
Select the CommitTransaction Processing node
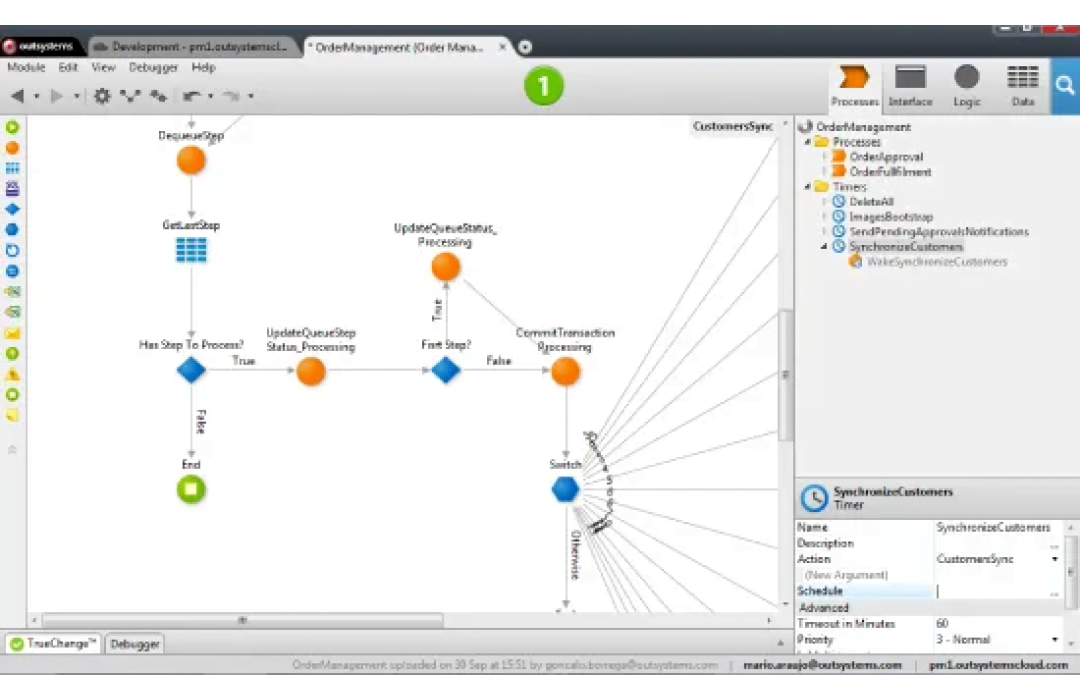pos(565,371)
